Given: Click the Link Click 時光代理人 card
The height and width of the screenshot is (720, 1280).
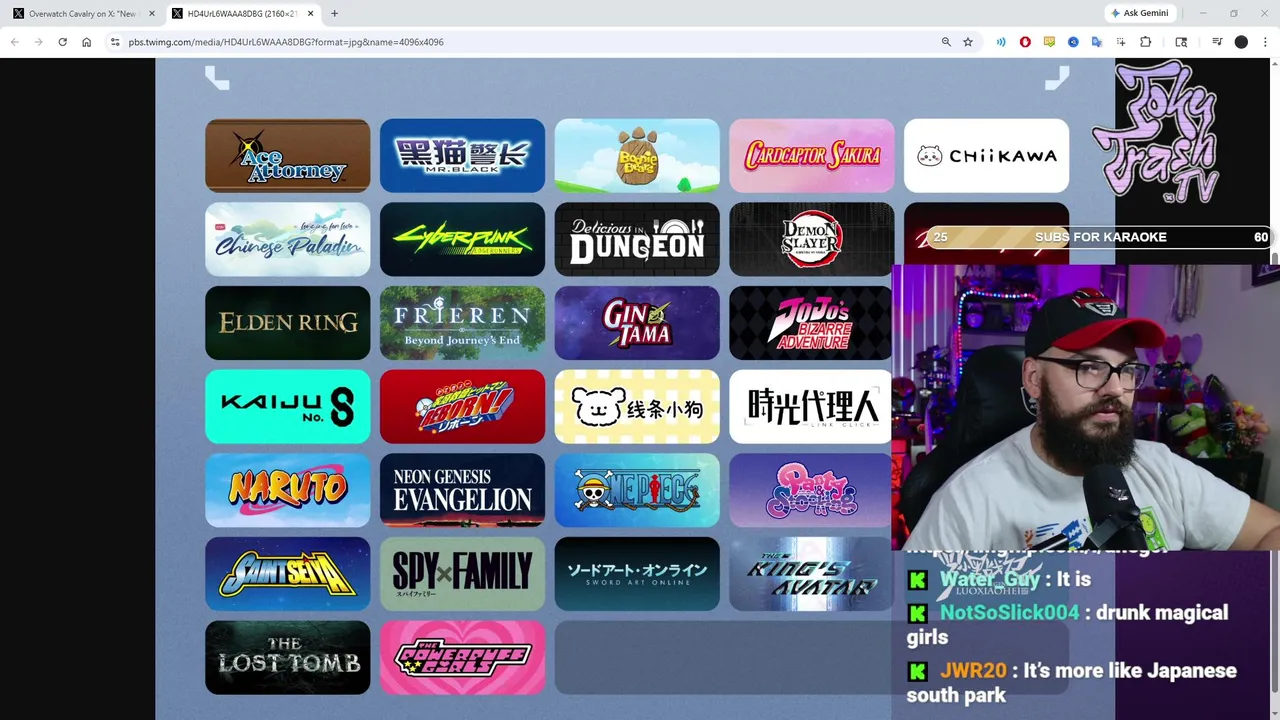Looking at the screenshot, I should (x=810, y=406).
